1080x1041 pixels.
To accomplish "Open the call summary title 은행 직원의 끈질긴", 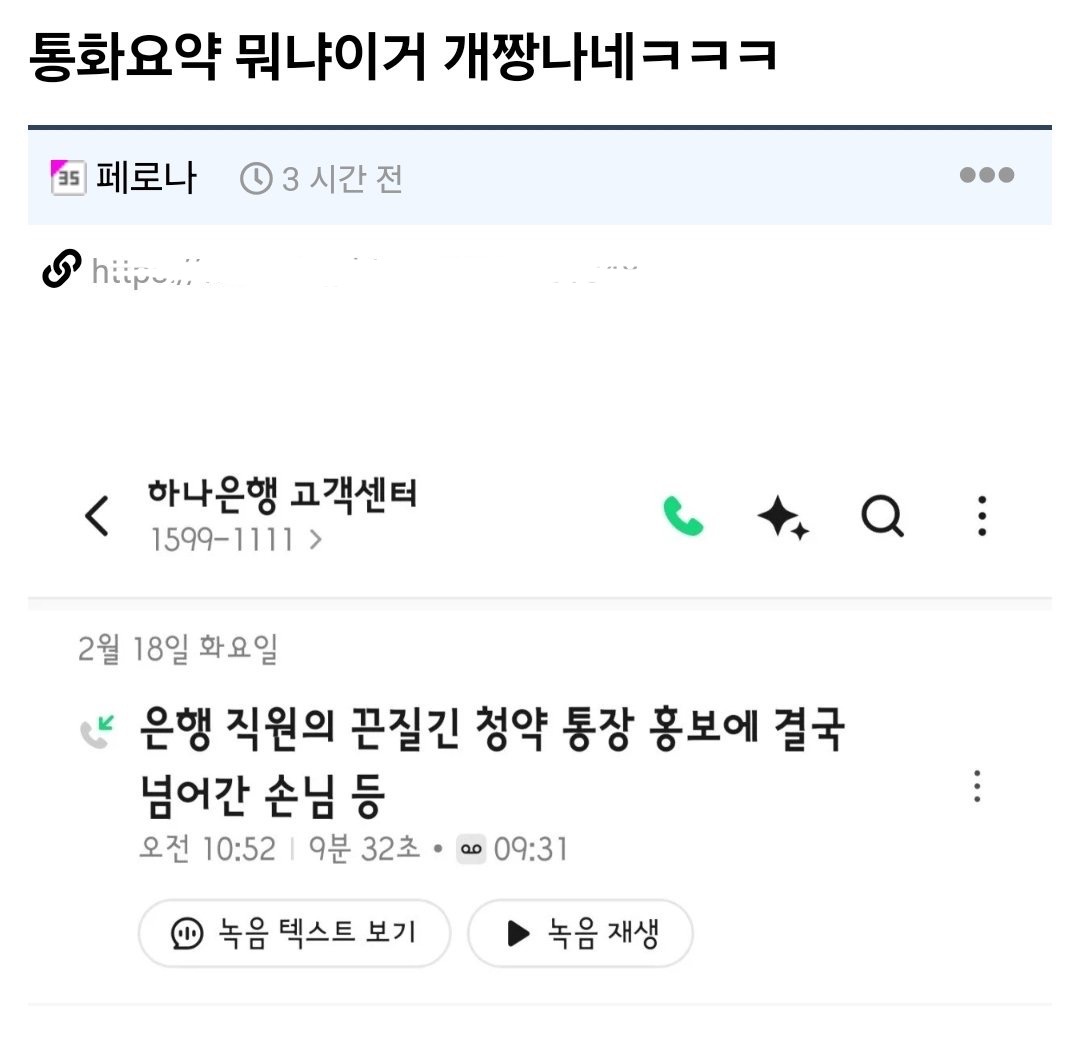I will point(492,761).
